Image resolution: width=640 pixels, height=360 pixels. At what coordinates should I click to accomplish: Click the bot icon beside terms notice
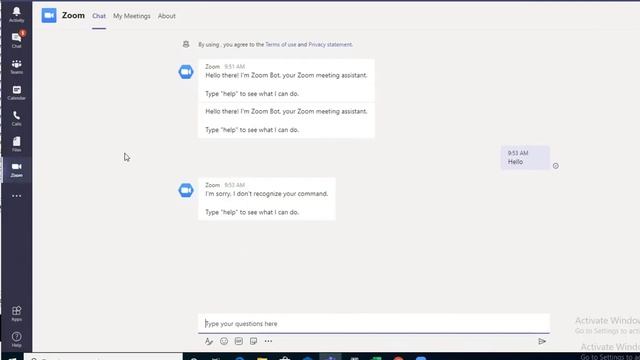click(186, 44)
